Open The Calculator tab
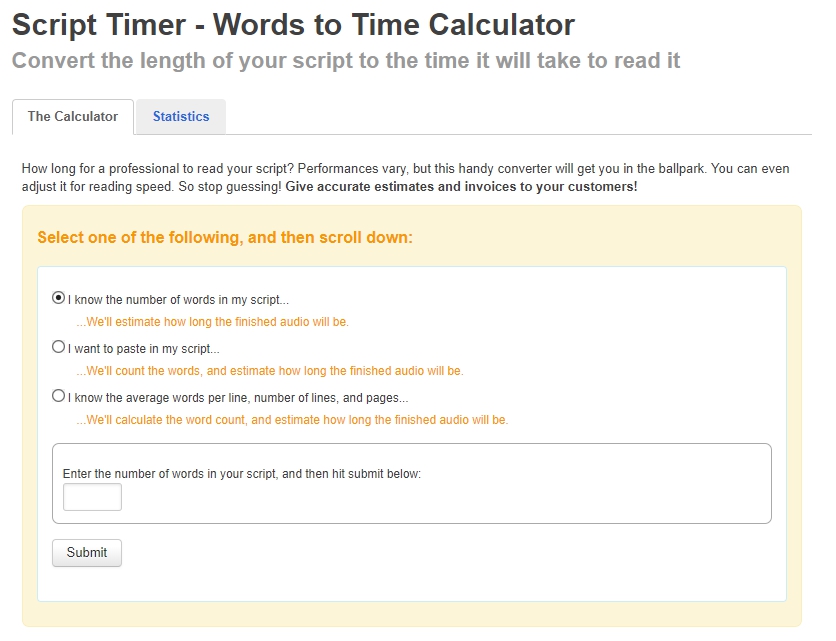The width and height of the screenshot is (836, 641). coord(73,117)
